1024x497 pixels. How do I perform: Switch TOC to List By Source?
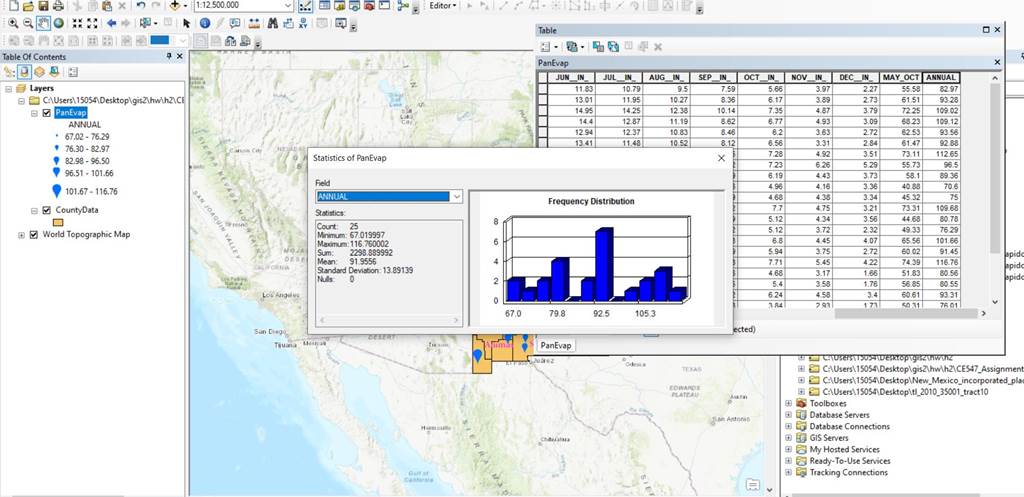pyautogui.click(x=24, y=72)
